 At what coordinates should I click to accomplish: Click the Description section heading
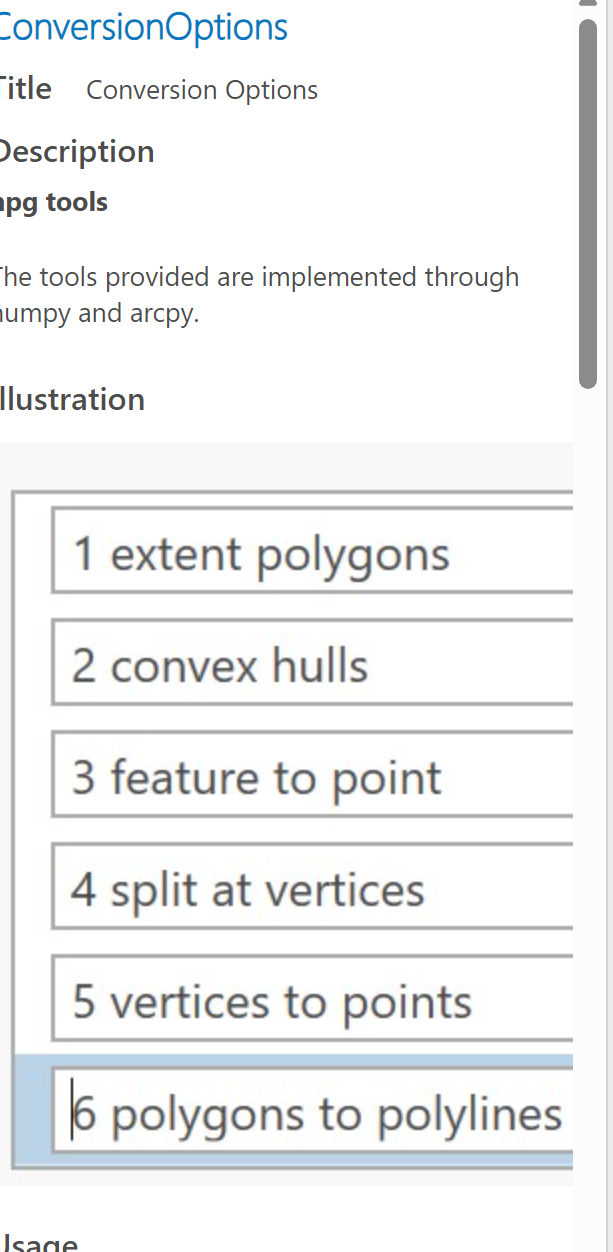click(75, 151)
